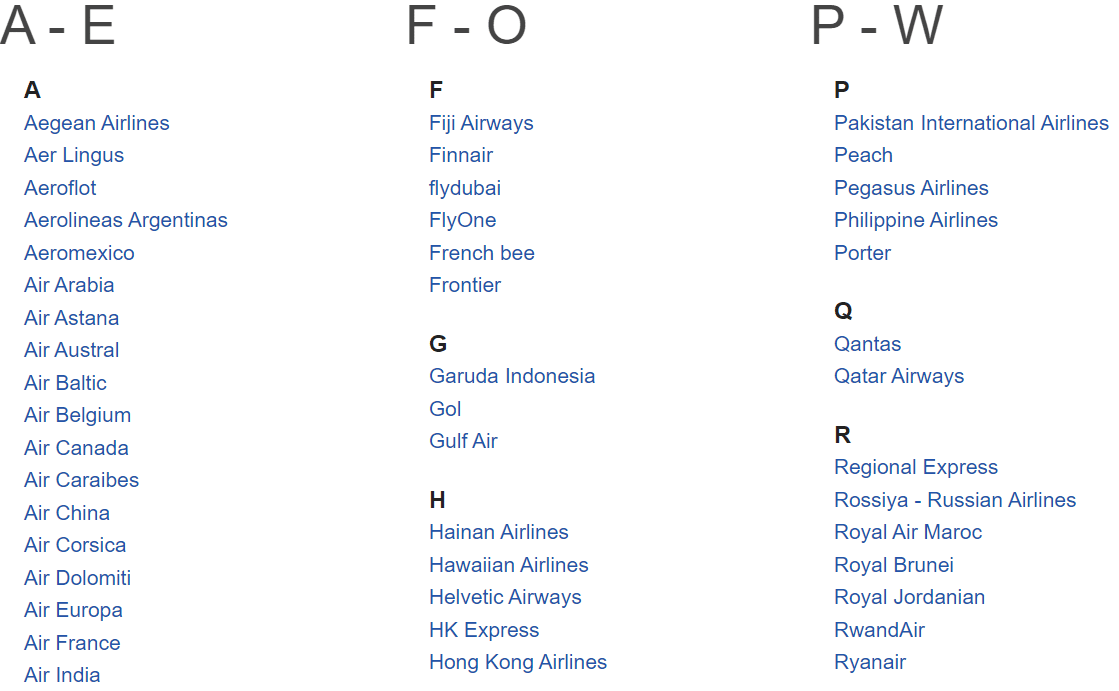Viewport: 1119px width, 691px height.
Task: Open Rossiya - Russian Airlines link
Action: point(955,500)
